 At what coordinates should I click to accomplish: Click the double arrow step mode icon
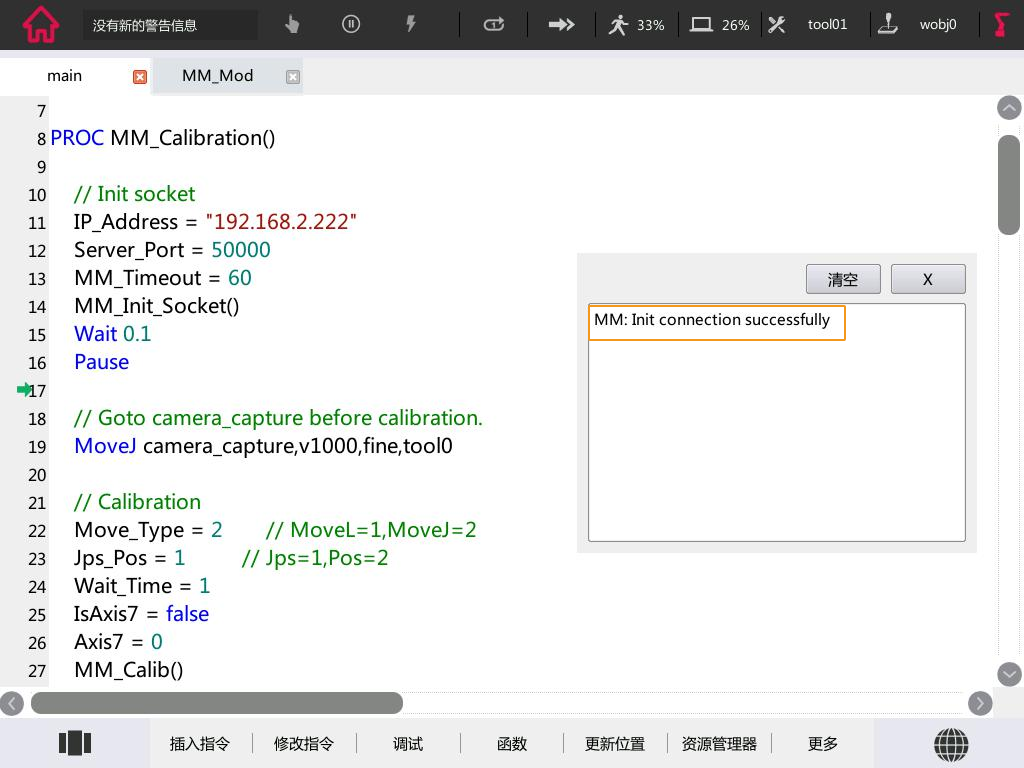pyautogui.click(x=561, y=25)
